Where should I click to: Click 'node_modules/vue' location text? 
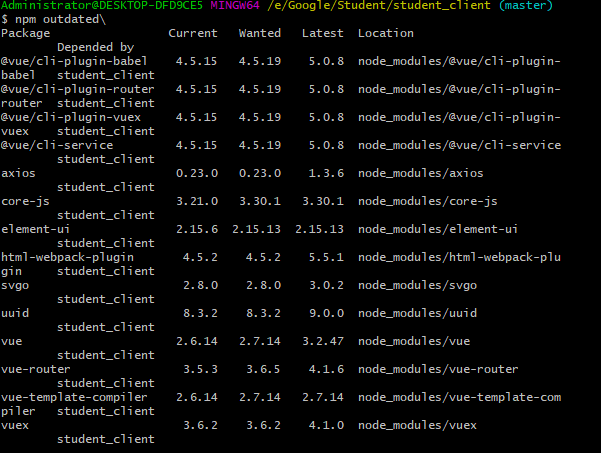414,341
